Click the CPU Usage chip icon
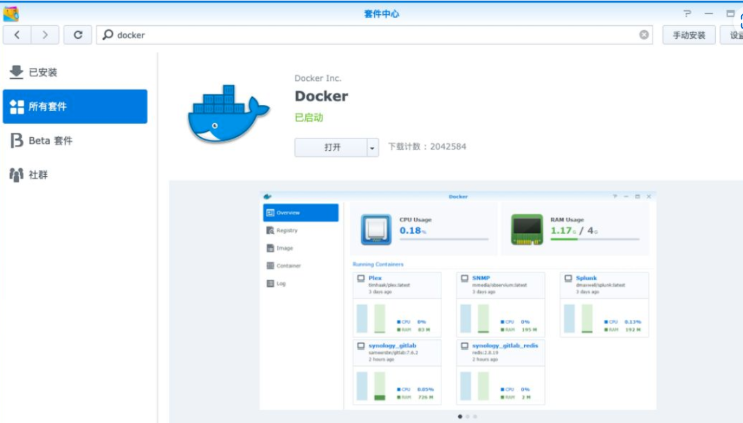 click(376, 230)
